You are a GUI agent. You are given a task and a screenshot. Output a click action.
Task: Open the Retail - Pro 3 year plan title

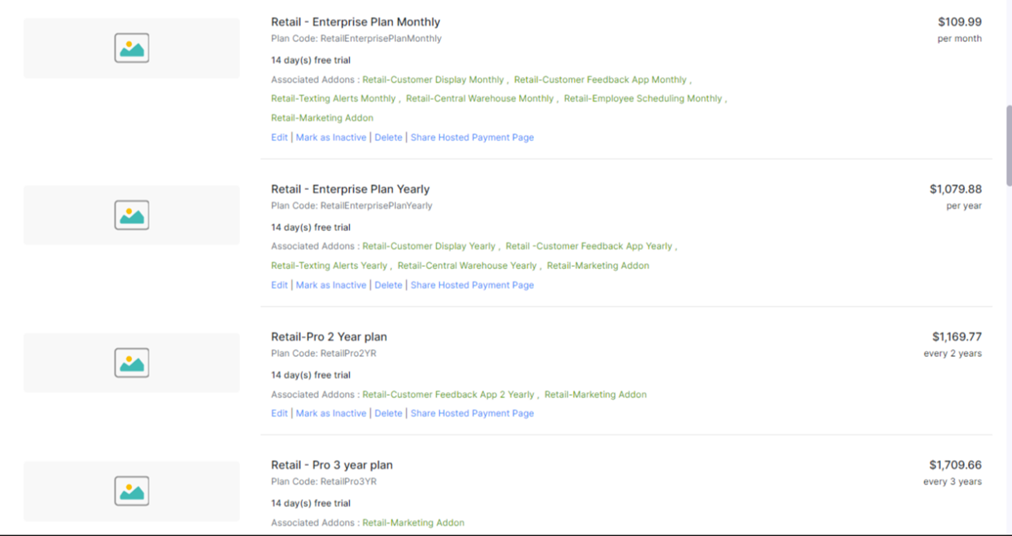click(331, 465)
